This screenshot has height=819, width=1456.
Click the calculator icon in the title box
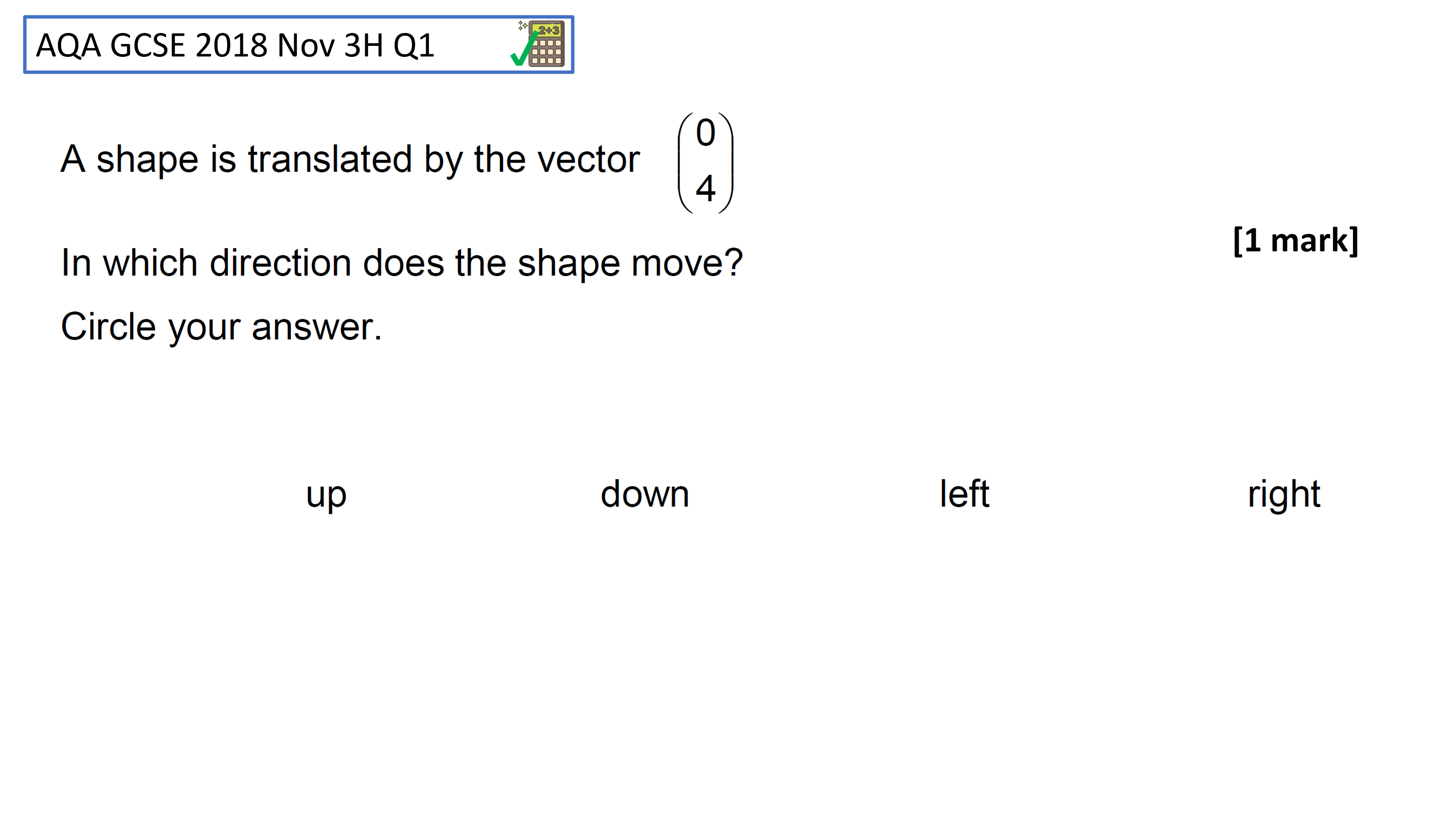(546, 44)
